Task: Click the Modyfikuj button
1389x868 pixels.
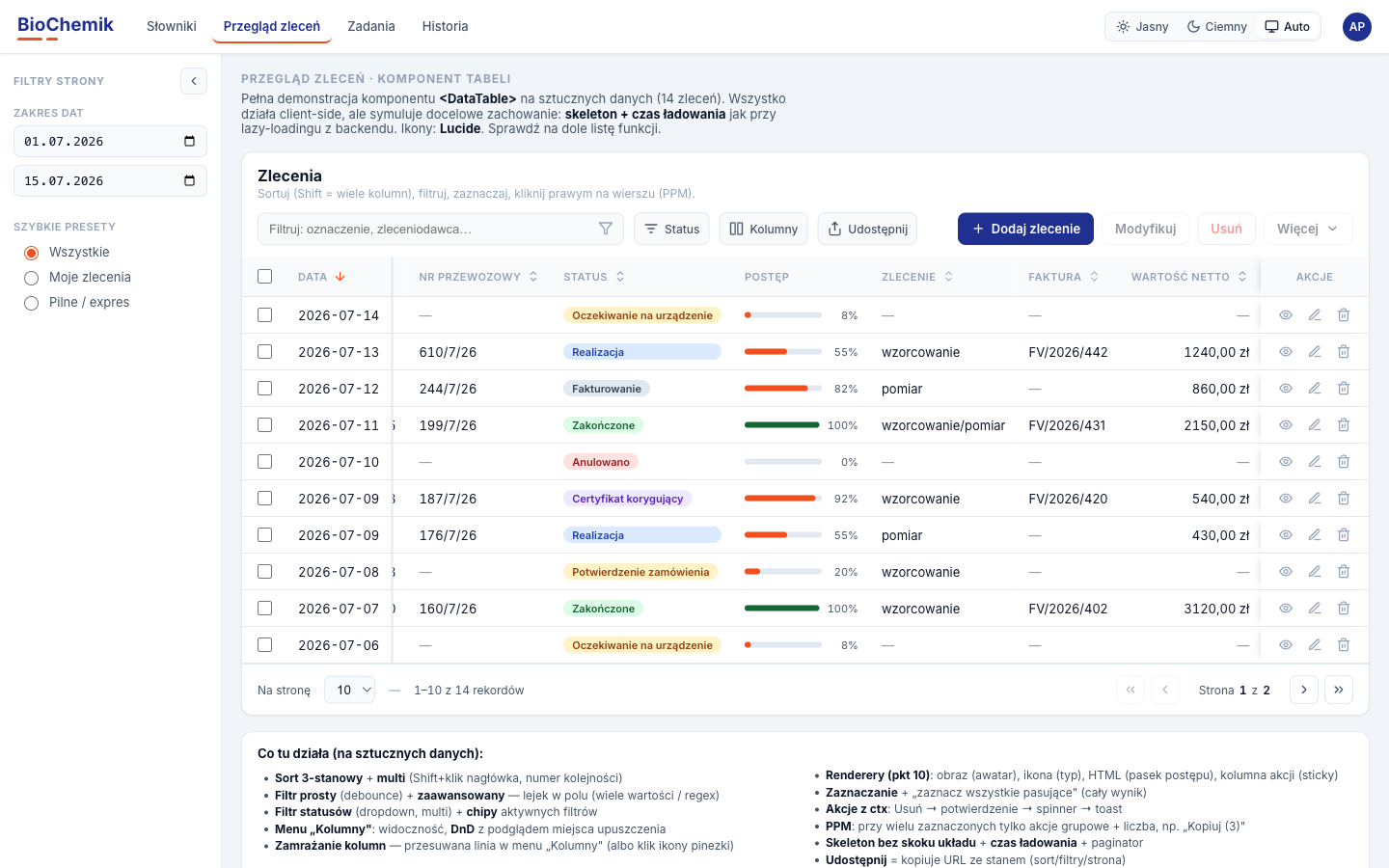Action: (1145, 229)
